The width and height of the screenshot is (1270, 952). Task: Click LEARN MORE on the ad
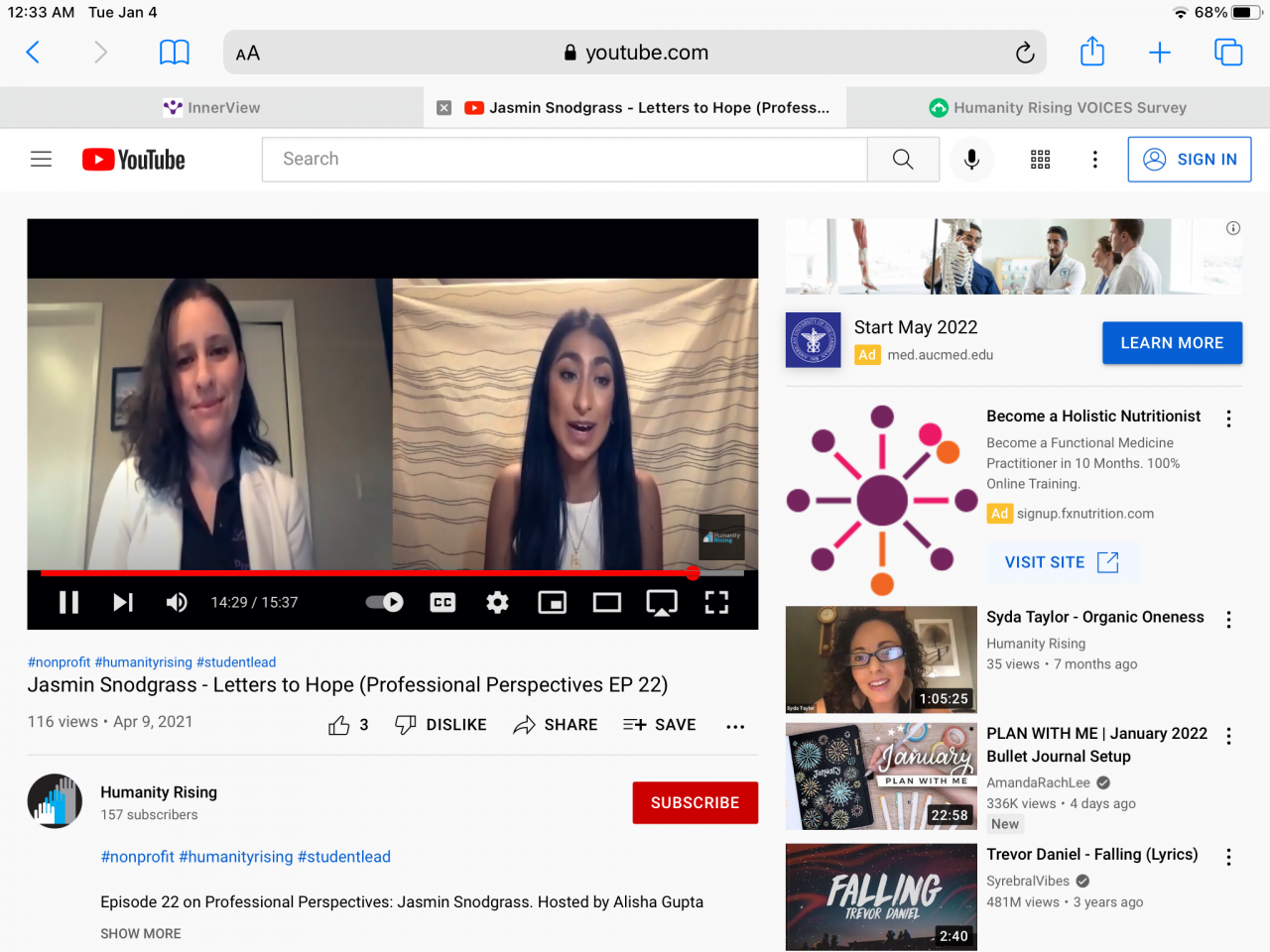(x=1172, y=343)
